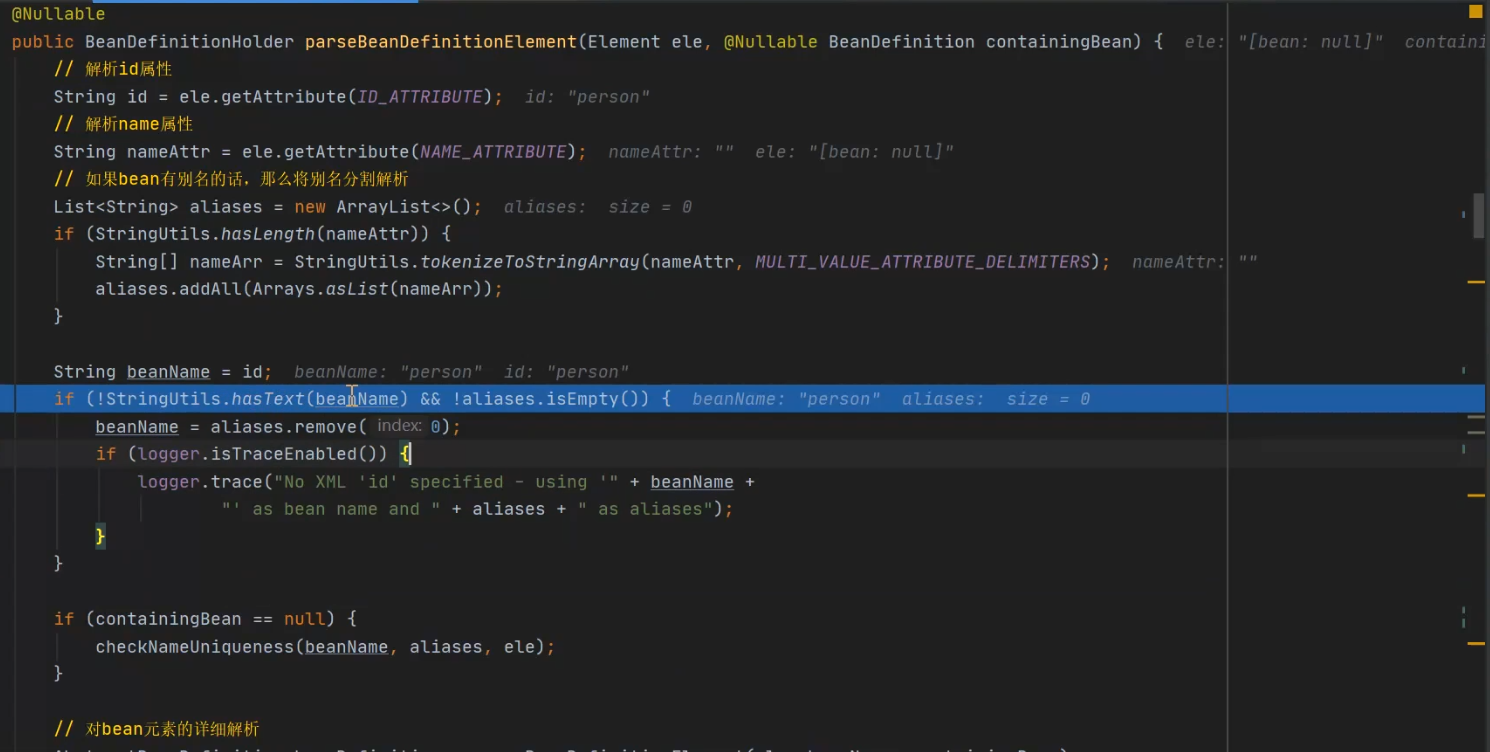Viewport: 1490px width, 752px height.
Task: Click the 'Element' parameter type in signature
Action: click(x=624, y=42)
